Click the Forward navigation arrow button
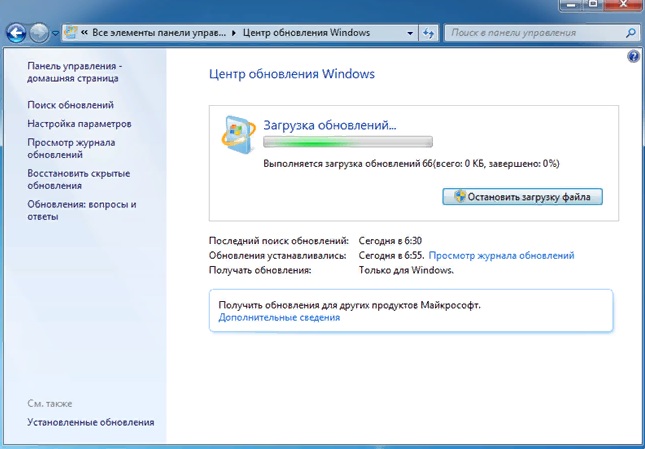This screenshot has height=449, width=645. pos(39,33)
